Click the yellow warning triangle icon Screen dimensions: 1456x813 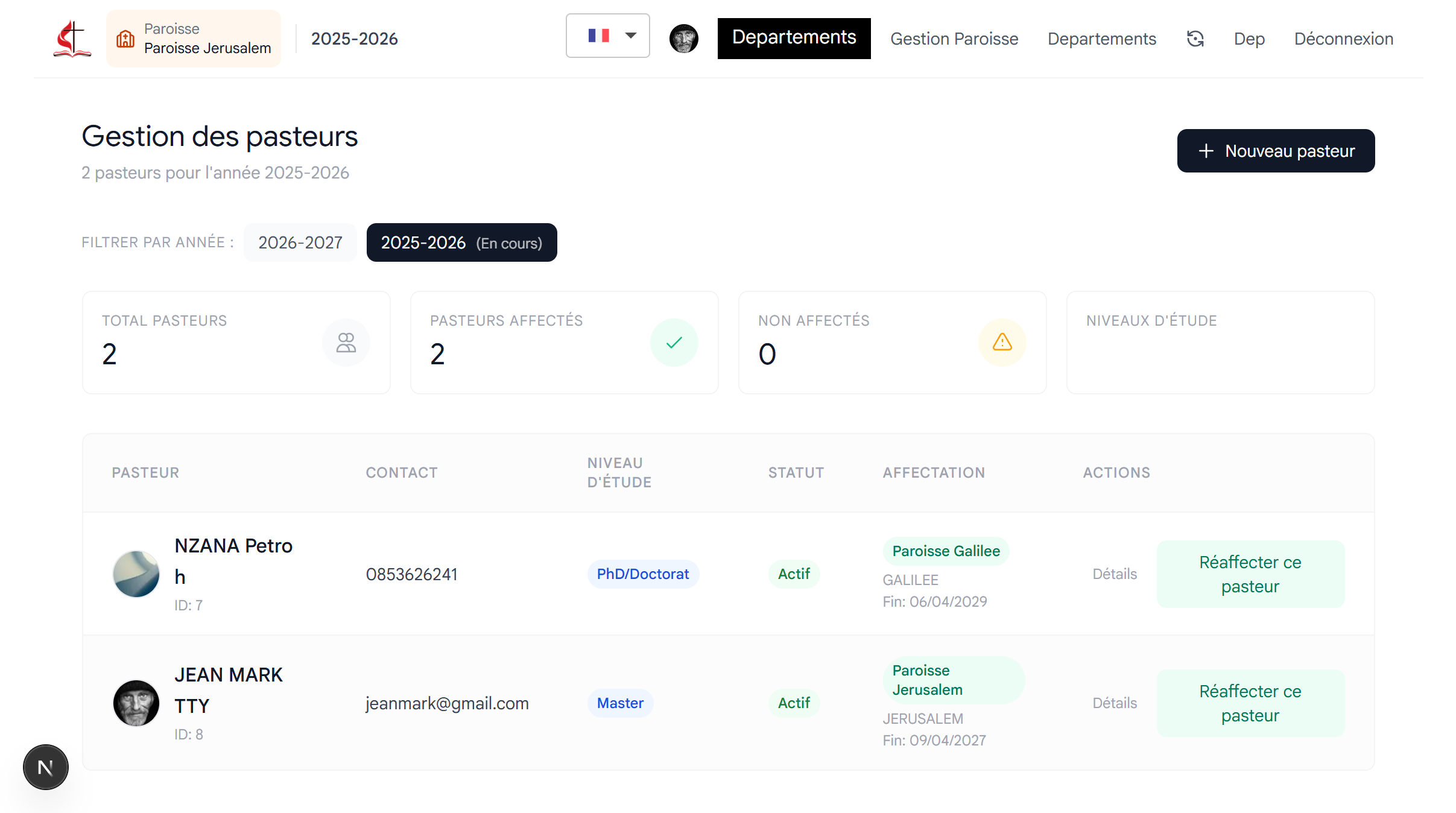(x=1002, y=343)
